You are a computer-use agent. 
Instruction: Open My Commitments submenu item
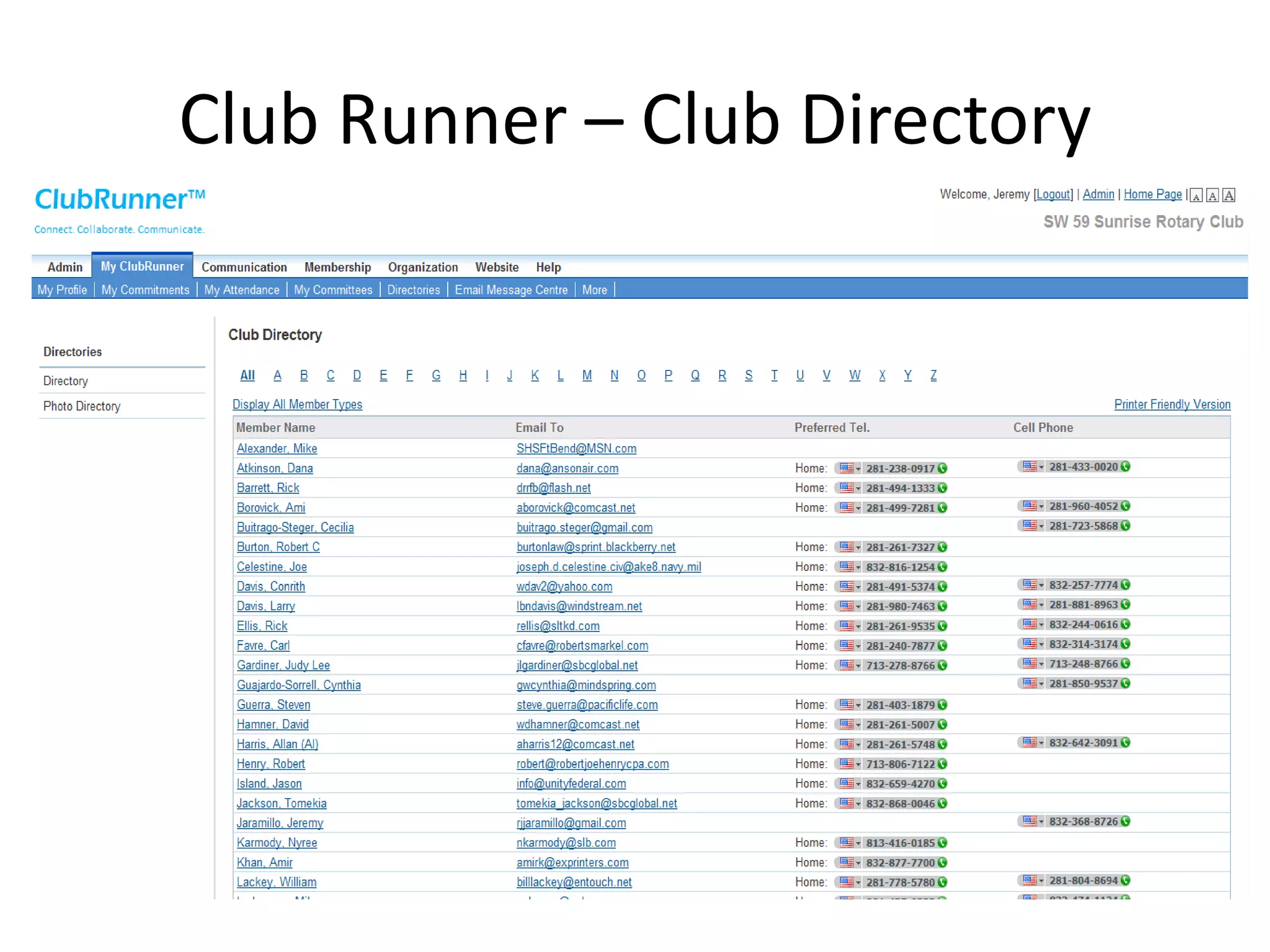tap(145, 290)
